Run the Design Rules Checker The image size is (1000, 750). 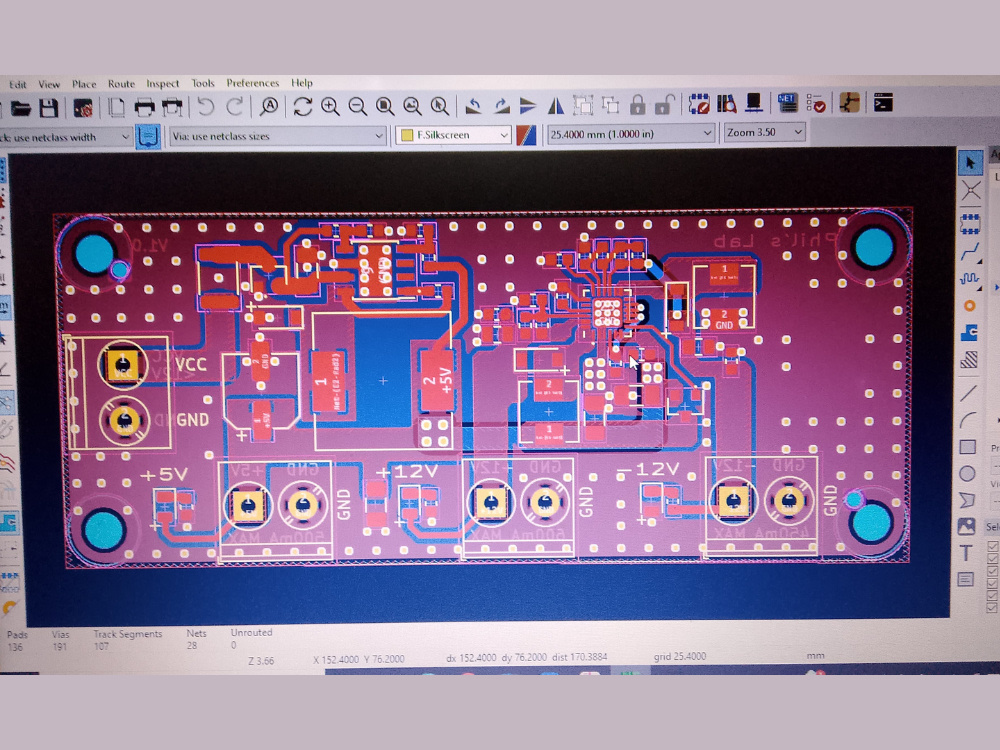(x=815, y=104)
